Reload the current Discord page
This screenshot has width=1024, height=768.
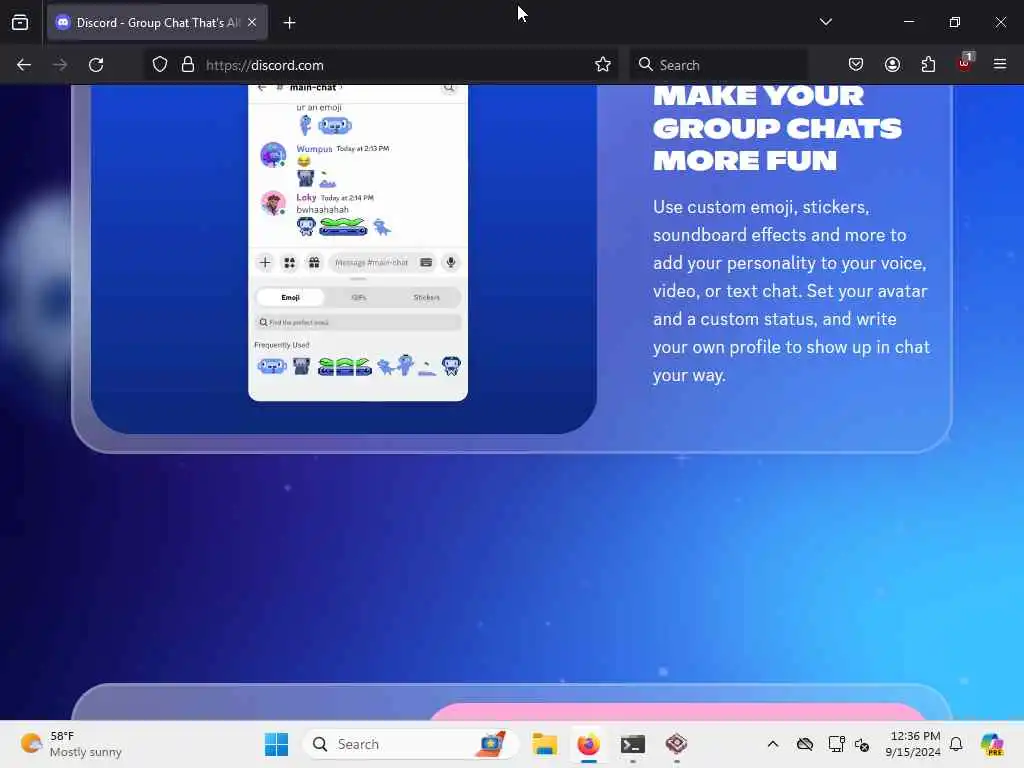(96, 65)
